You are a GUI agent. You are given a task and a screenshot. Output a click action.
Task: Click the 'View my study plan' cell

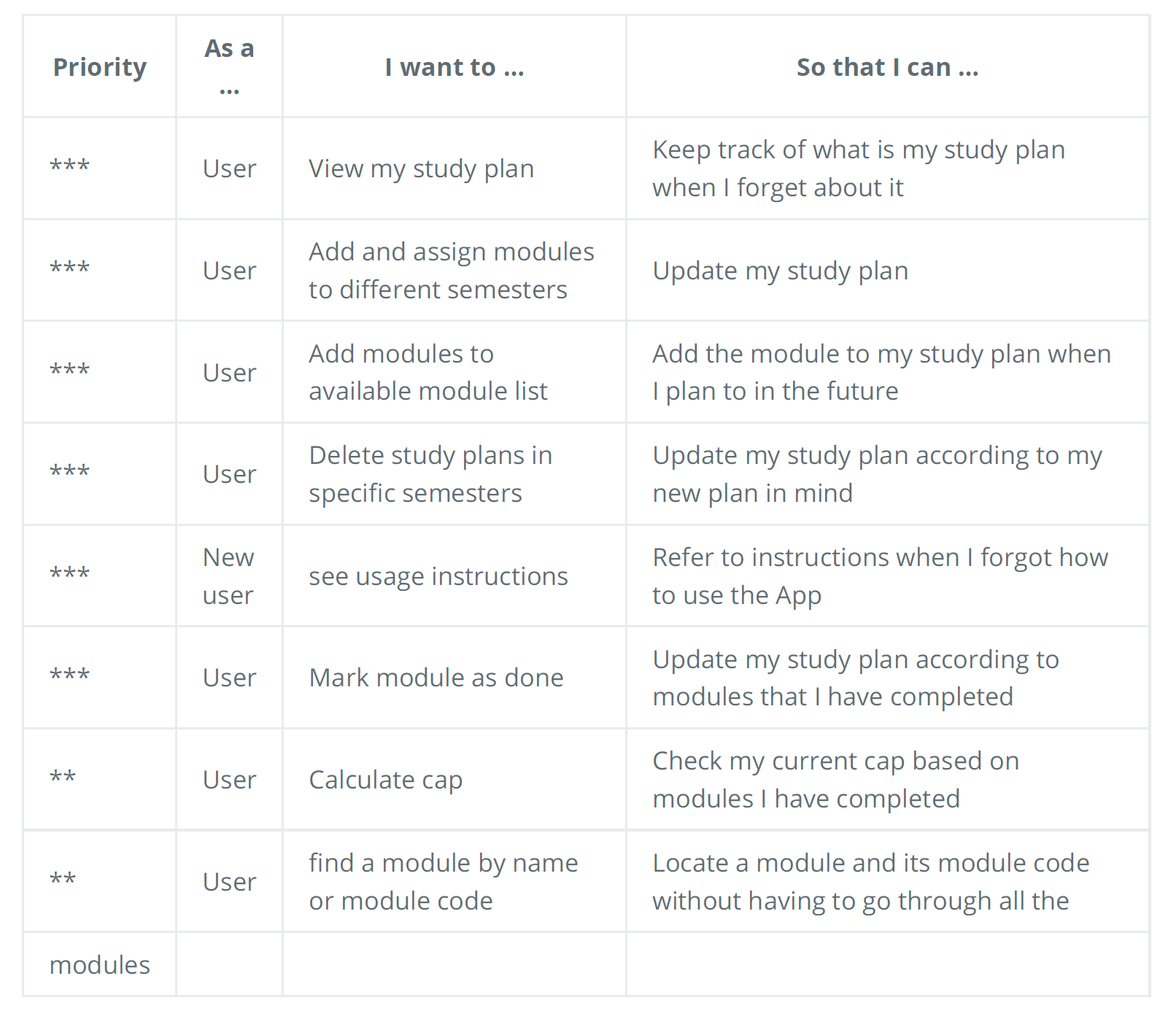click(421, 168)
